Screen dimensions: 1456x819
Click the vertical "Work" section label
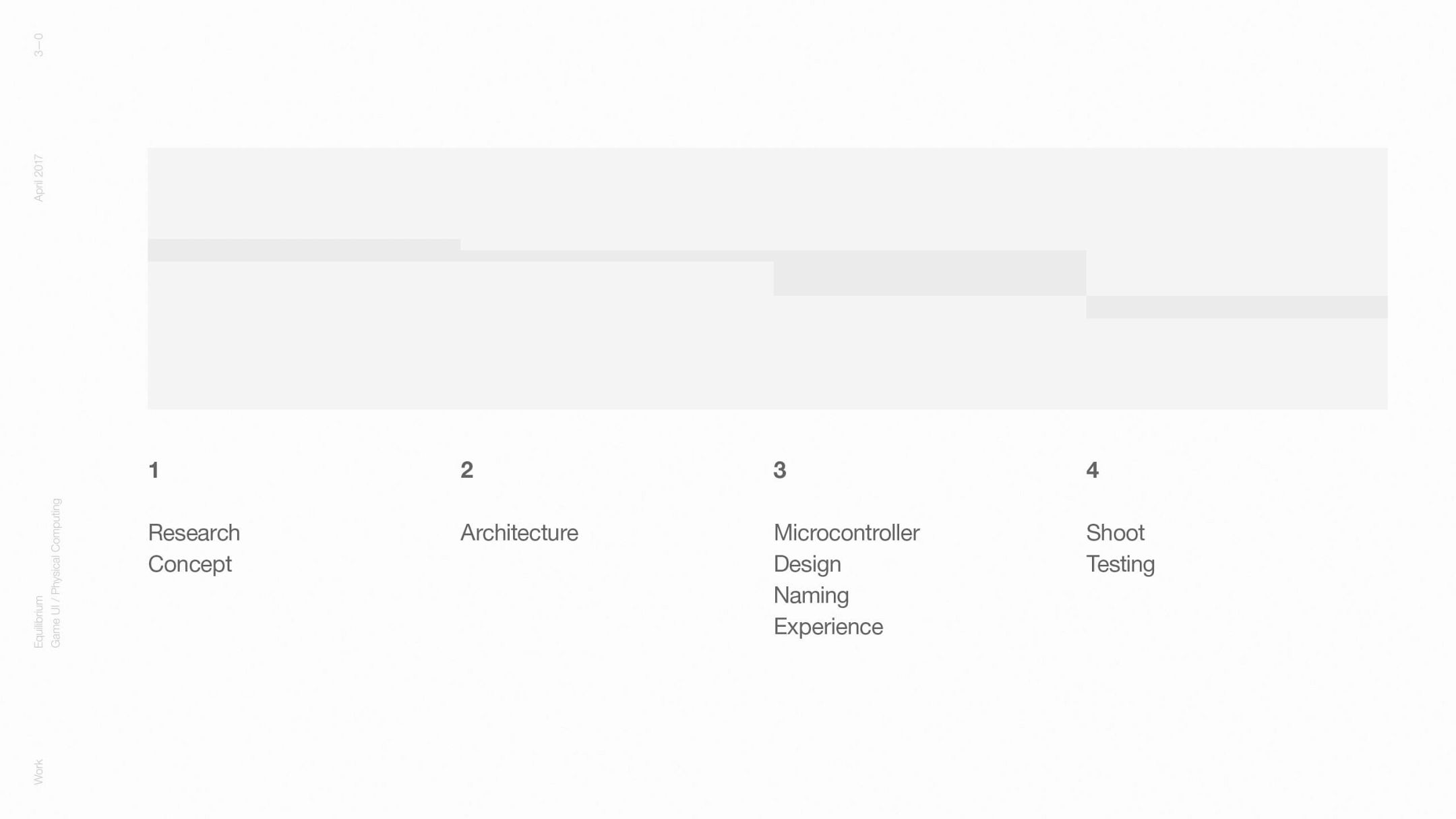38,772
